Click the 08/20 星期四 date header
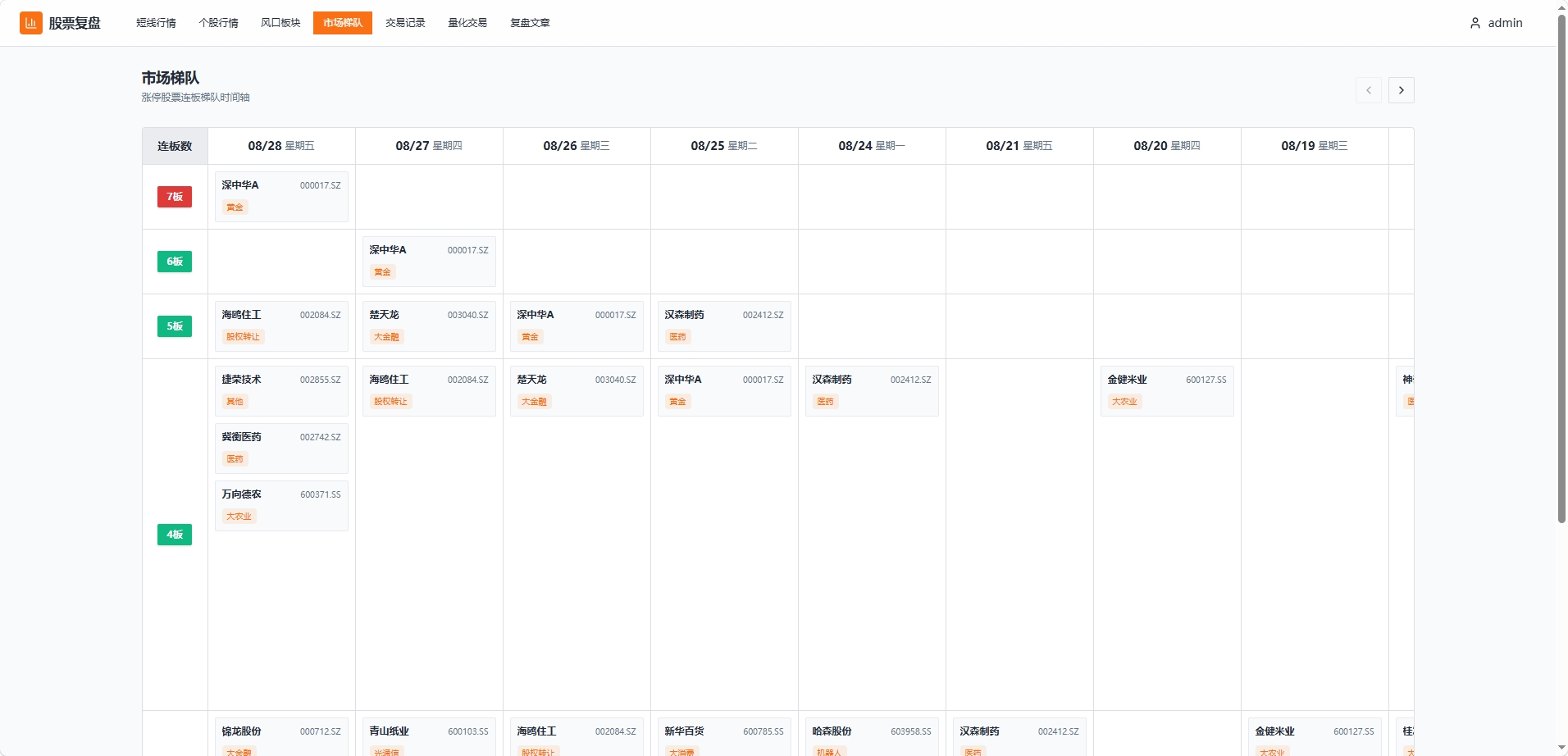The height and width of the screenshot is (756, 1568). click(1167, 146)
